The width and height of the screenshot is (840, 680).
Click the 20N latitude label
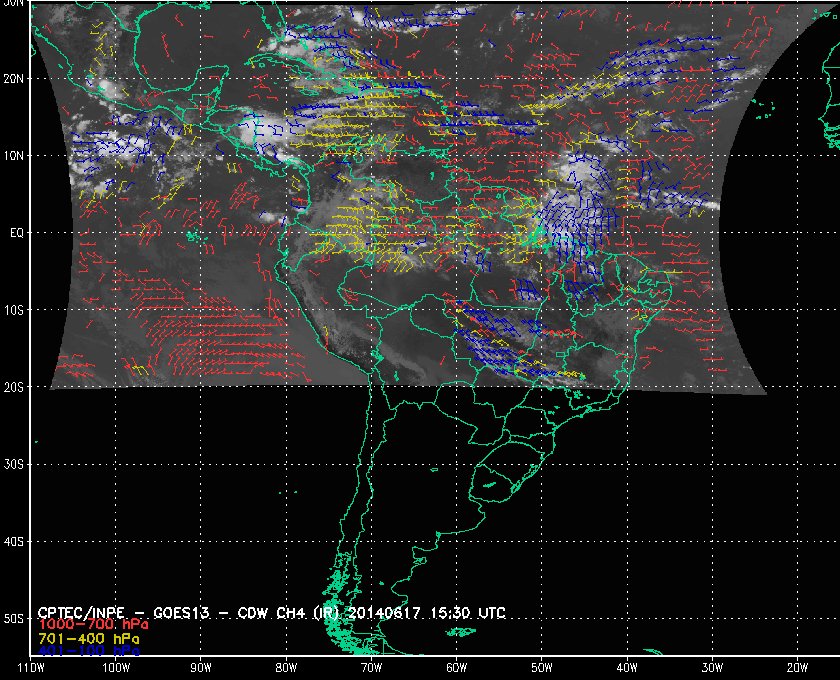[14, 79]
